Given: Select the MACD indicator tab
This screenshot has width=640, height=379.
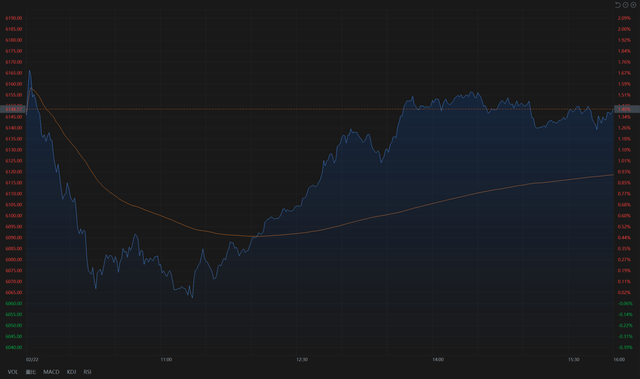Looking at the screenshot, I should tap(51, 372).
